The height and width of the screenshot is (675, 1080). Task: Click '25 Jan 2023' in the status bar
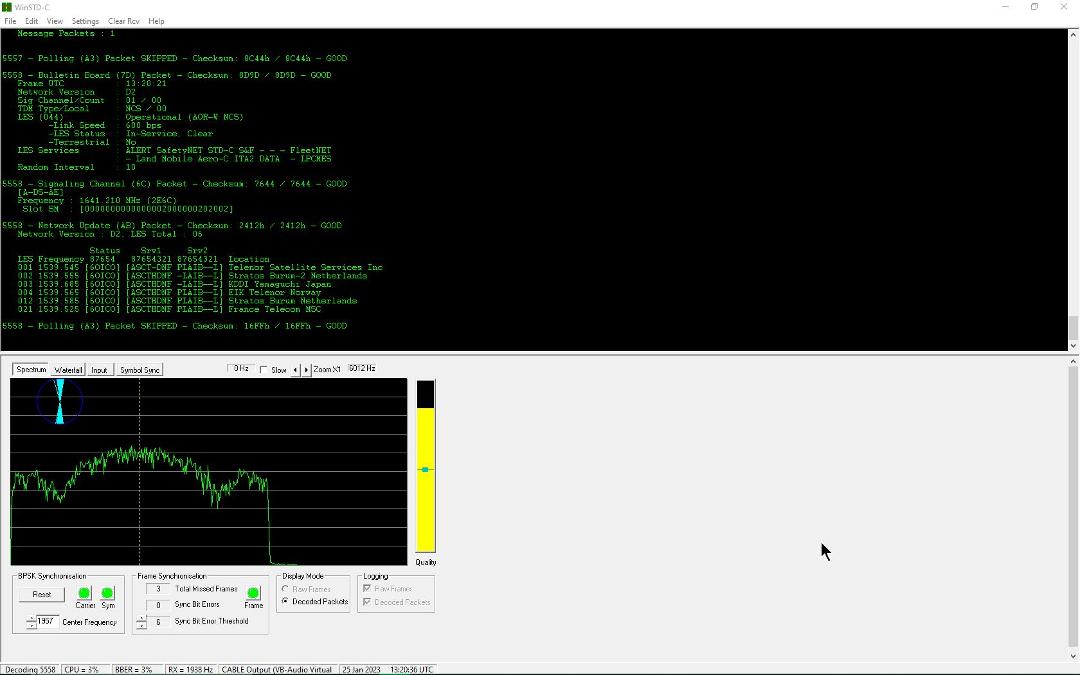pos(362,669)
